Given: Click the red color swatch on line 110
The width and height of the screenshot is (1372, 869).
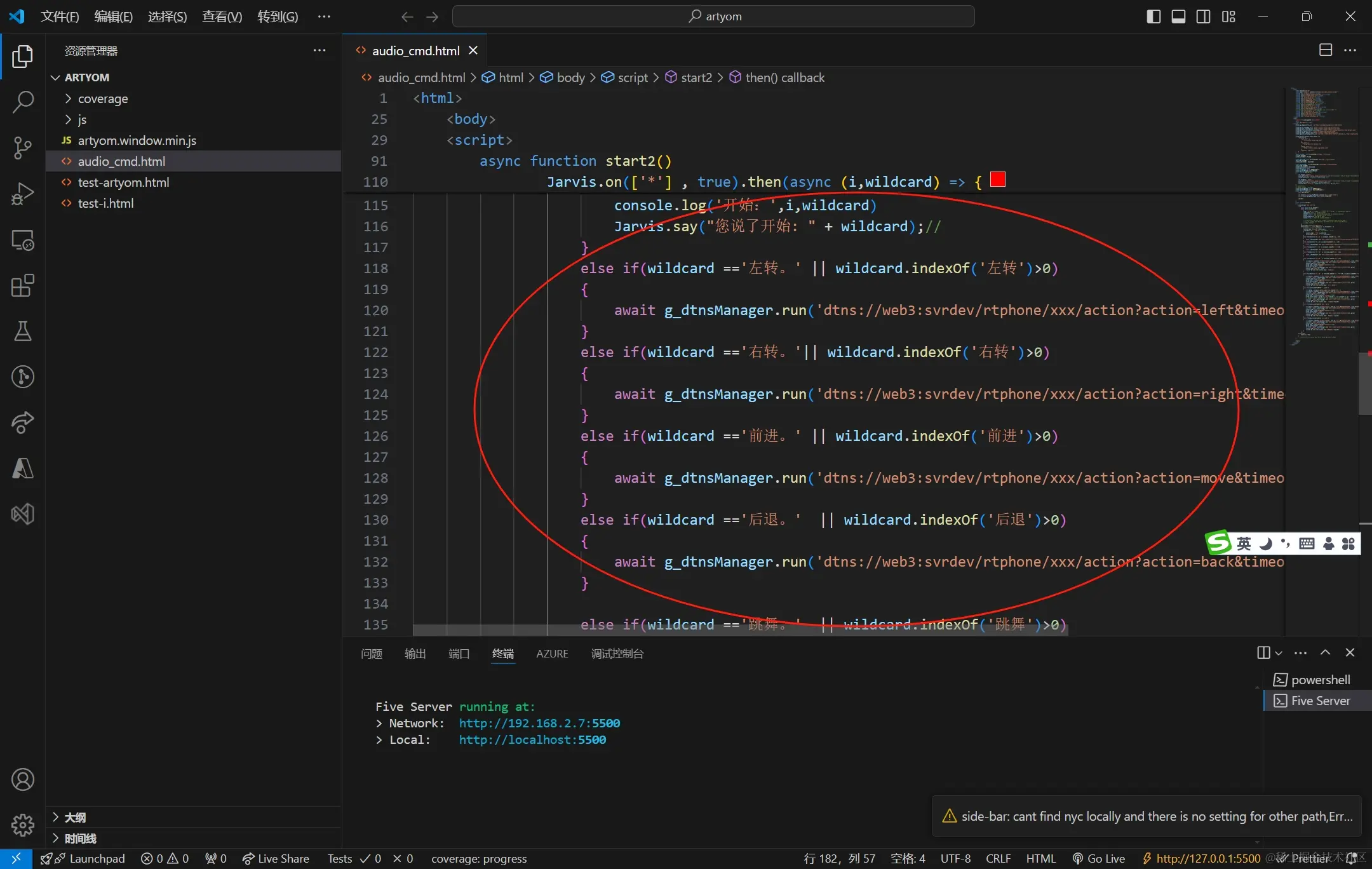Looking at the screenshot, I should (998, 180).
